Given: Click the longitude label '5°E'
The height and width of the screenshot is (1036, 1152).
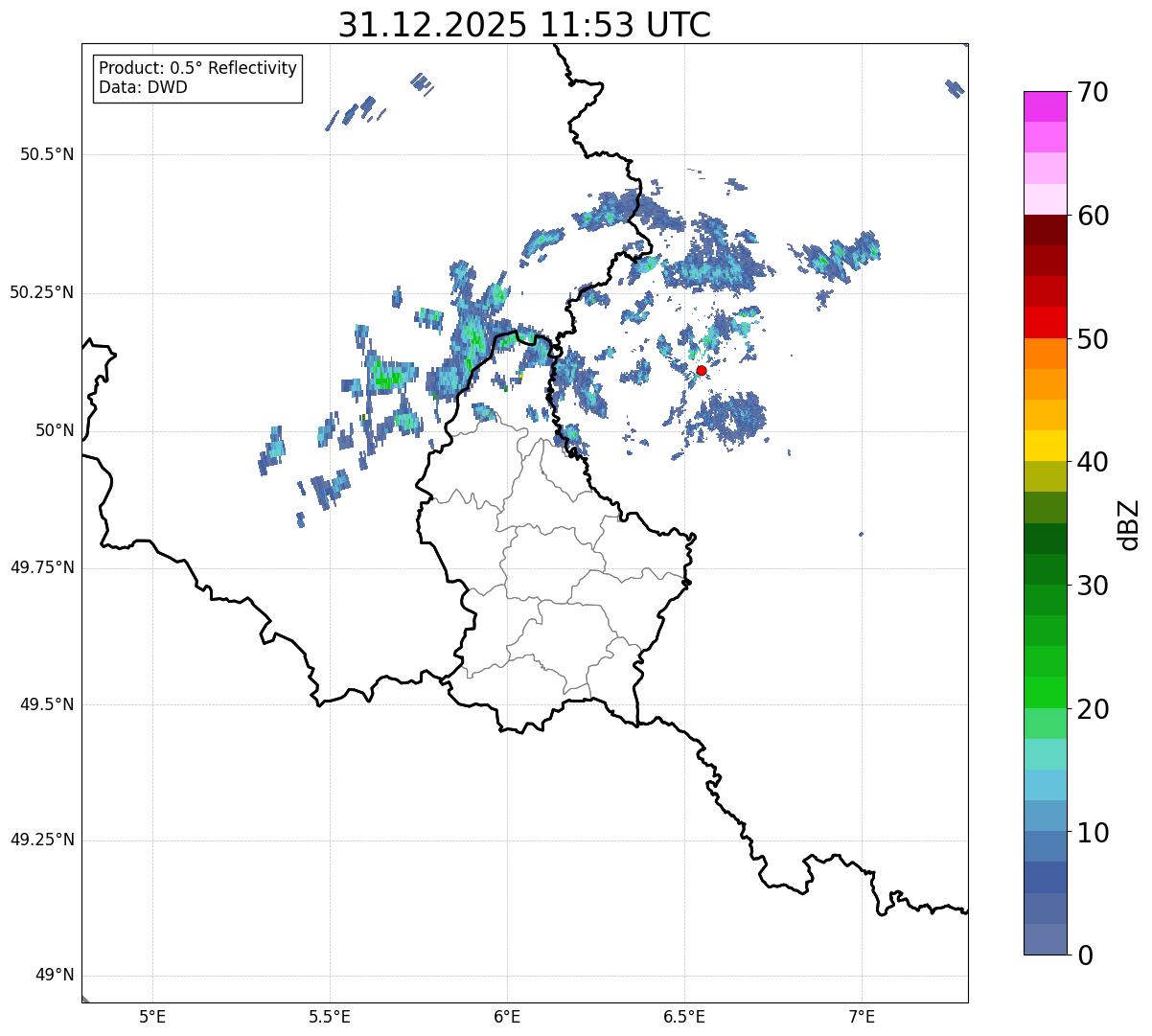Looking at the screenshot, I should pos(152,1016).
